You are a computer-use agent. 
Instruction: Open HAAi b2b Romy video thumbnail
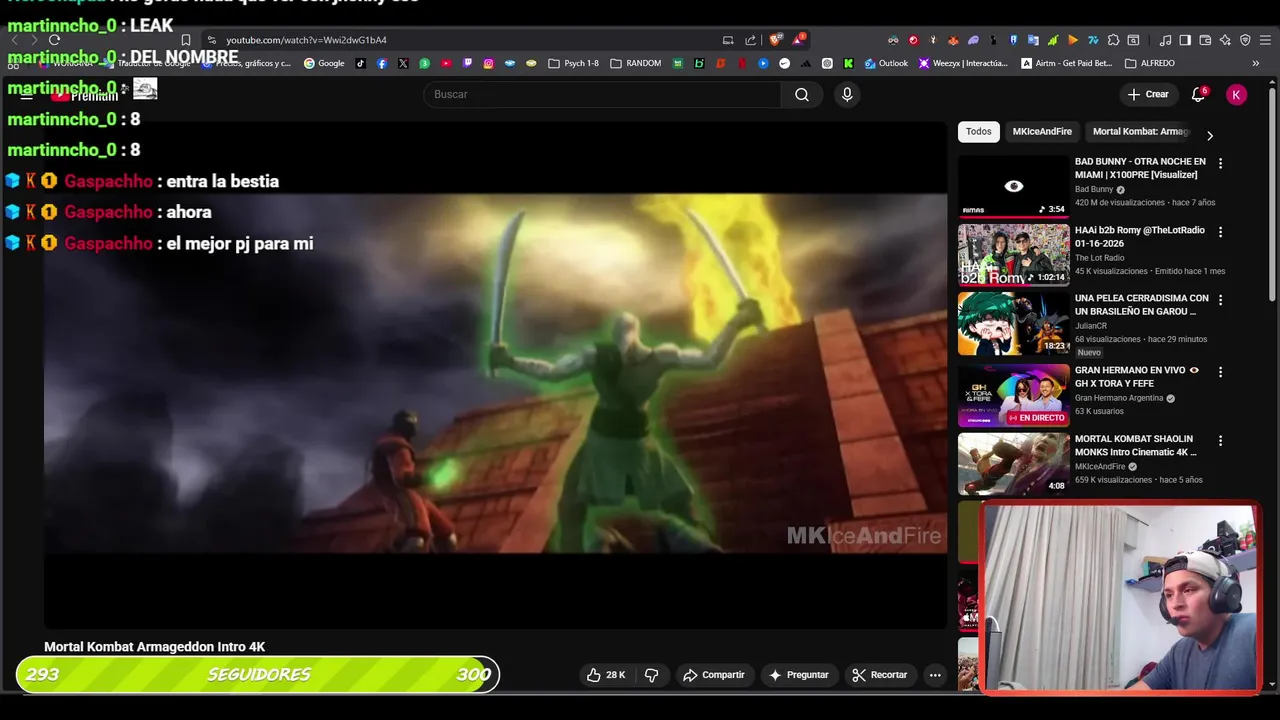point(1014,255)
